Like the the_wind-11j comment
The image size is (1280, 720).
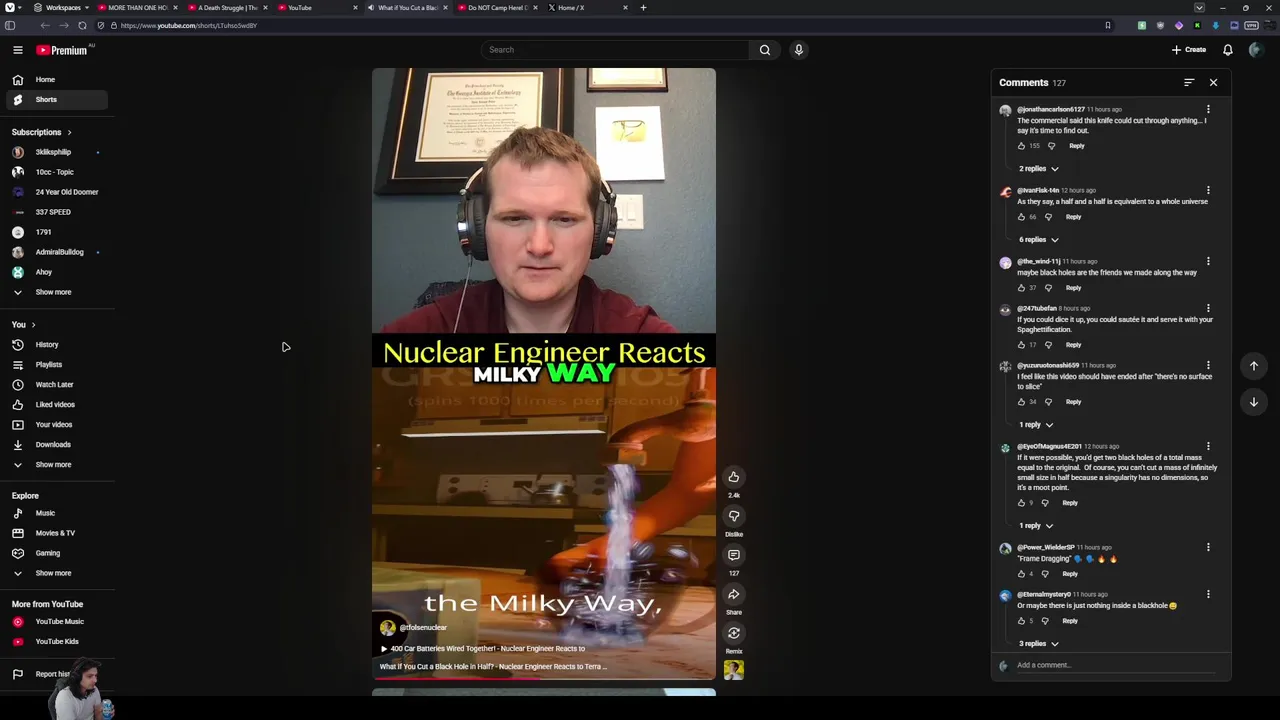1021,288
